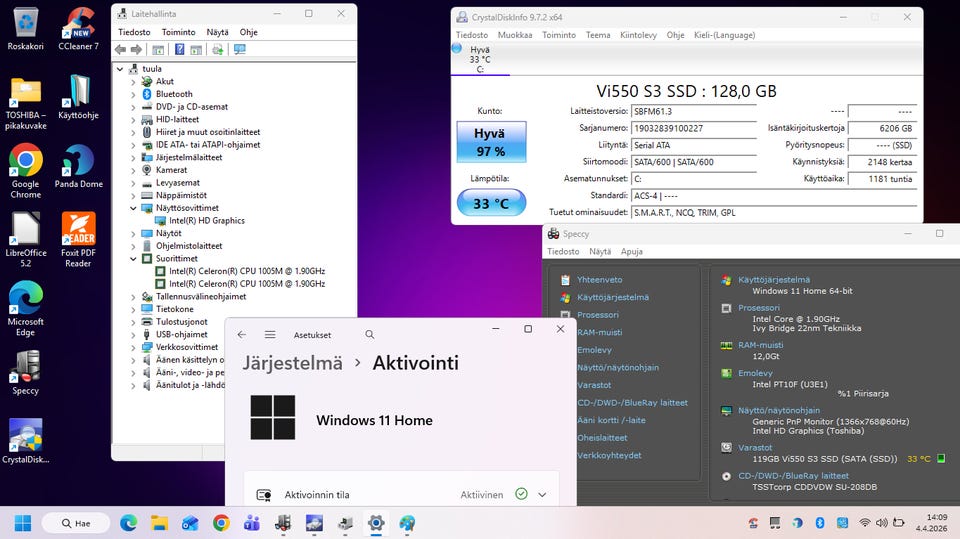Click the Järjestelmä breadcrumb in Asetukset
The width and height of the screenshot is (960, 539).
(293, 363)
